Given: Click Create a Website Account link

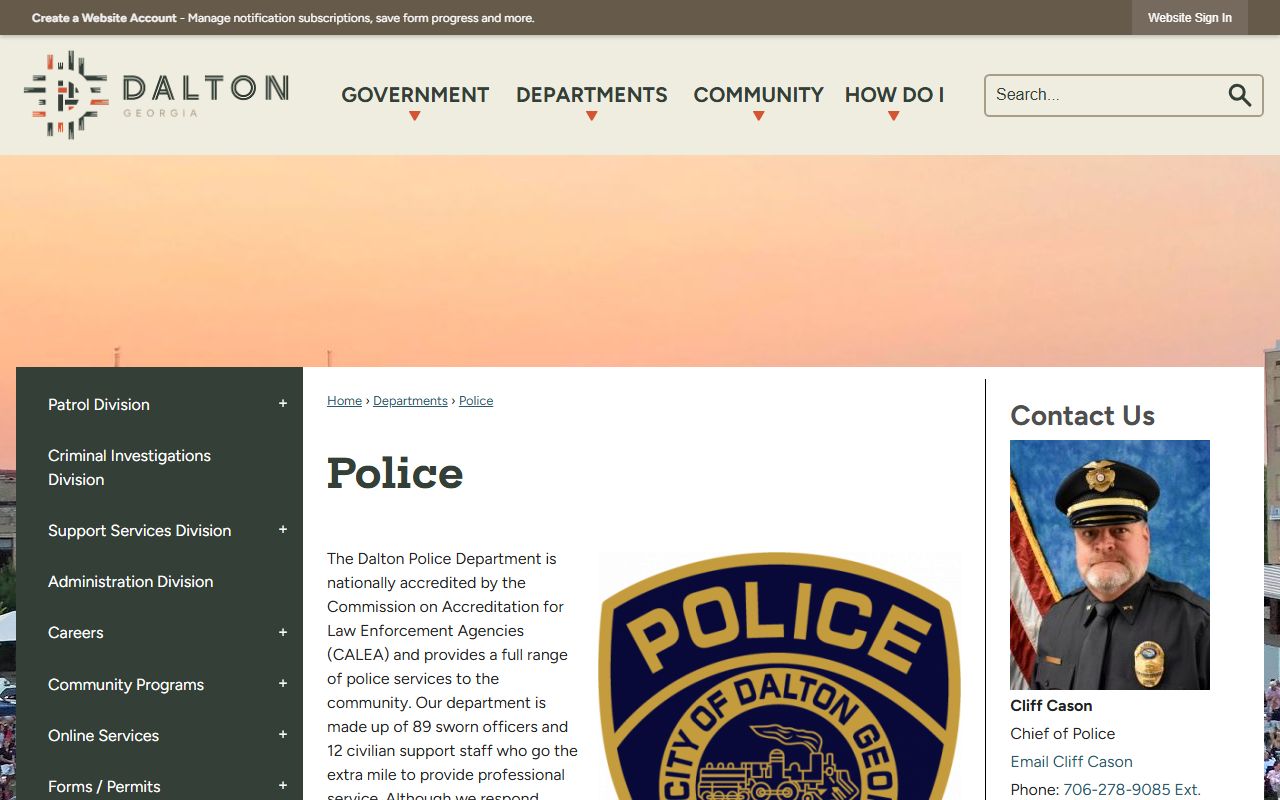Looking at the screenshot, I should coord(104,18).
